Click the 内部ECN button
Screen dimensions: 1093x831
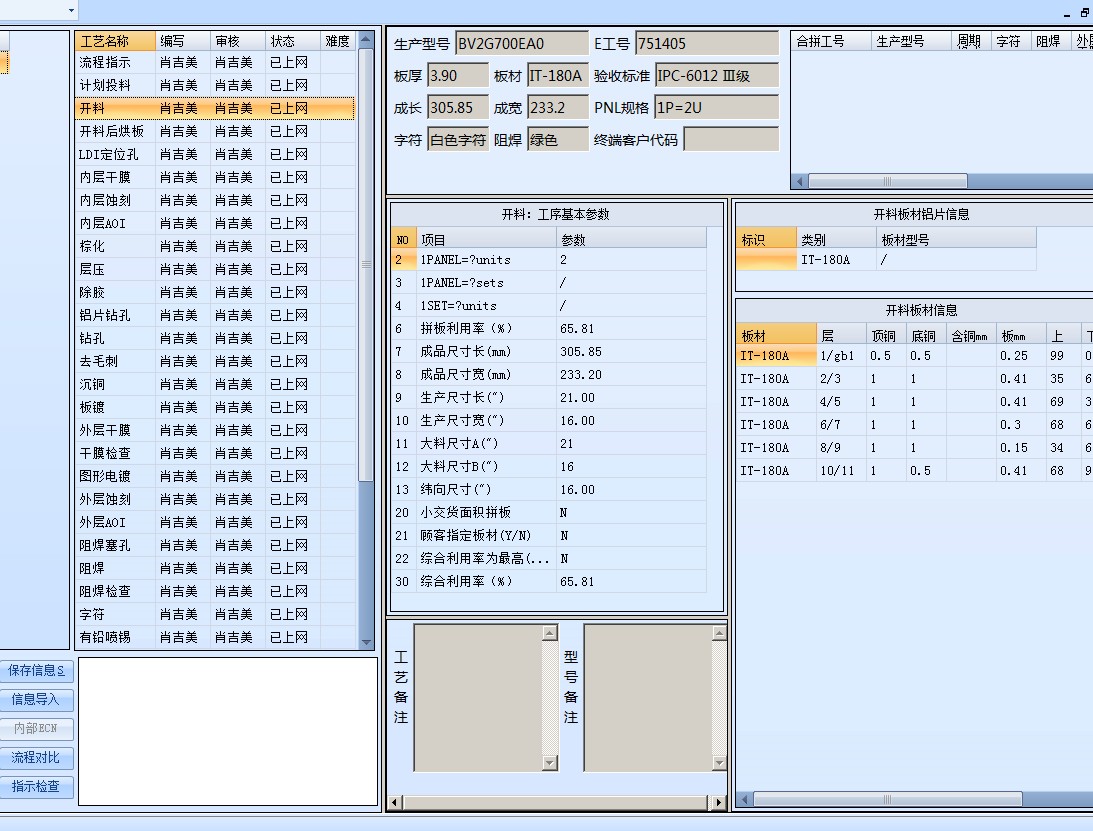pos(36,729)
